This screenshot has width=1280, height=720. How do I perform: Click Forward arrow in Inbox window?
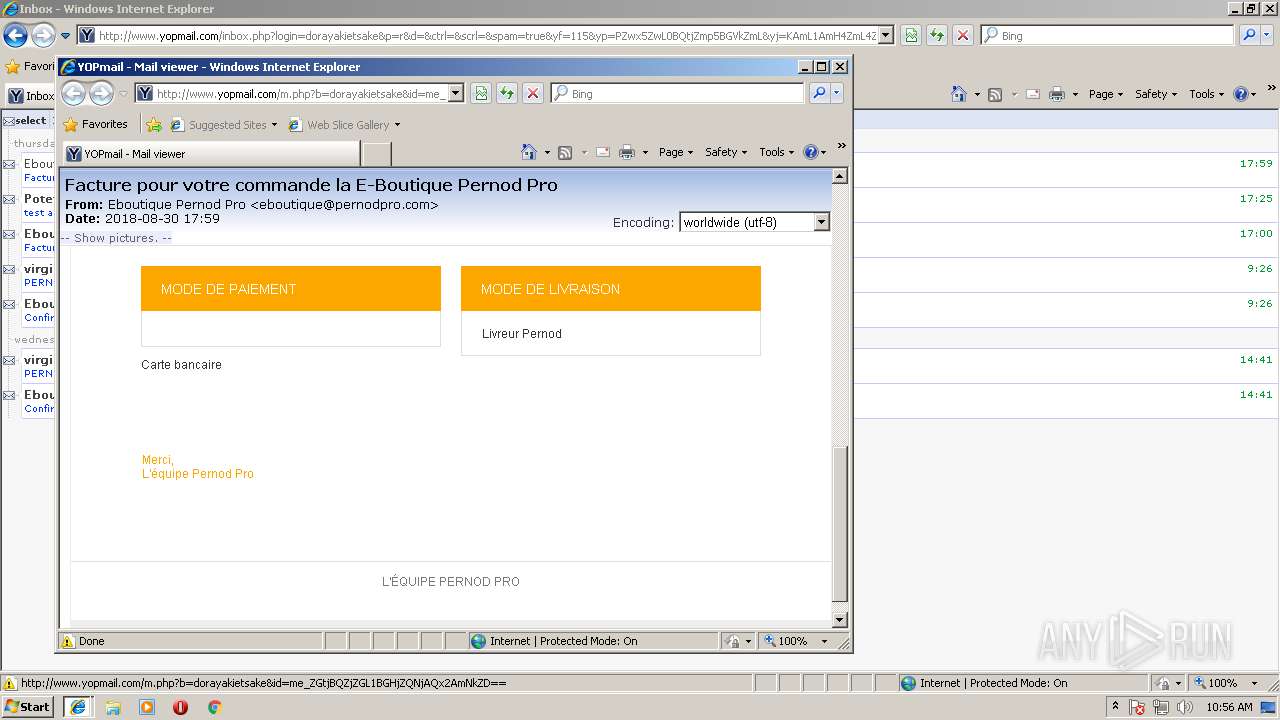(43, 36)
